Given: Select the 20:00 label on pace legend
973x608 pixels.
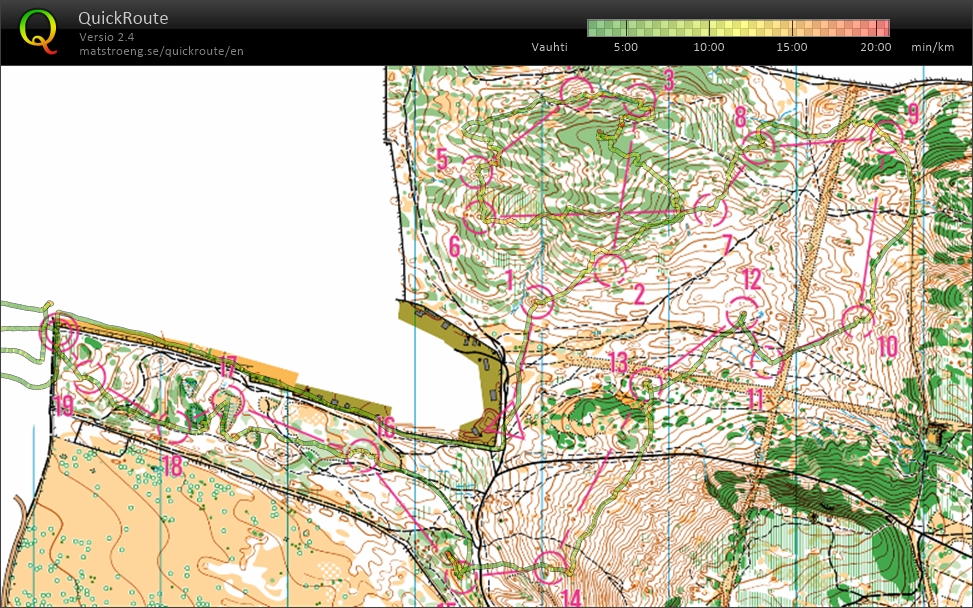Looking at the screenshot, I should click(875, 47).
